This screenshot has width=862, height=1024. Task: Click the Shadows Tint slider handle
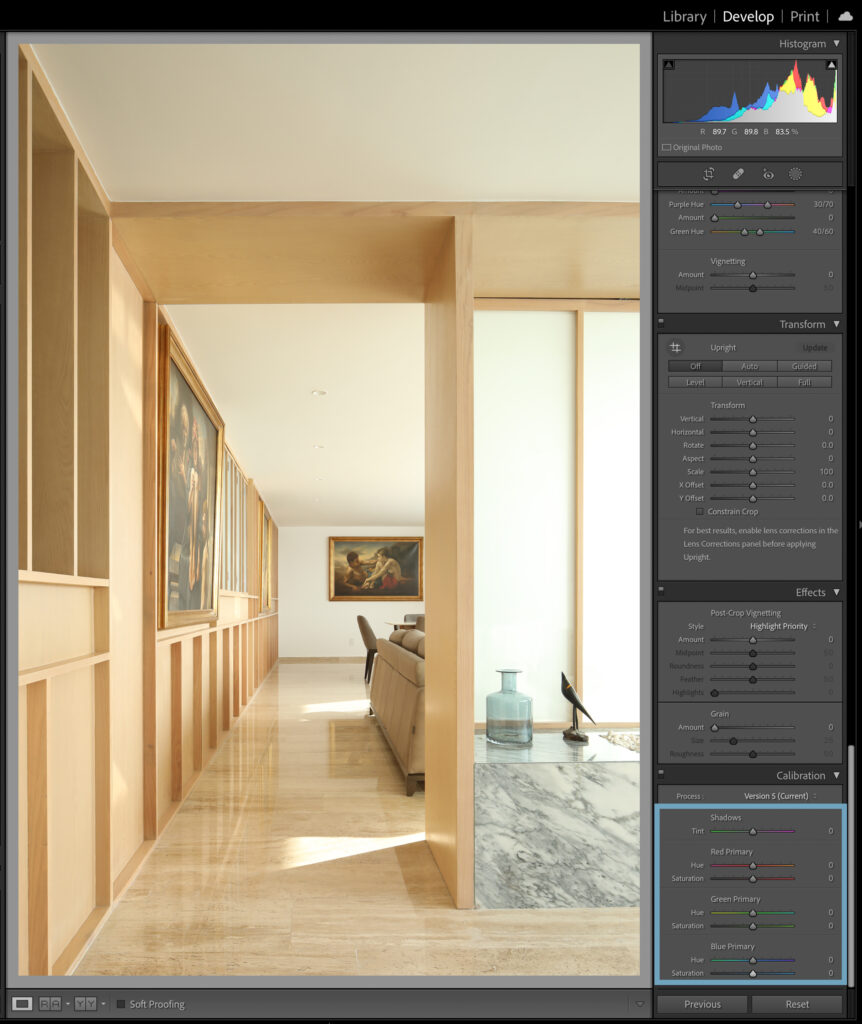click(753, 831)
